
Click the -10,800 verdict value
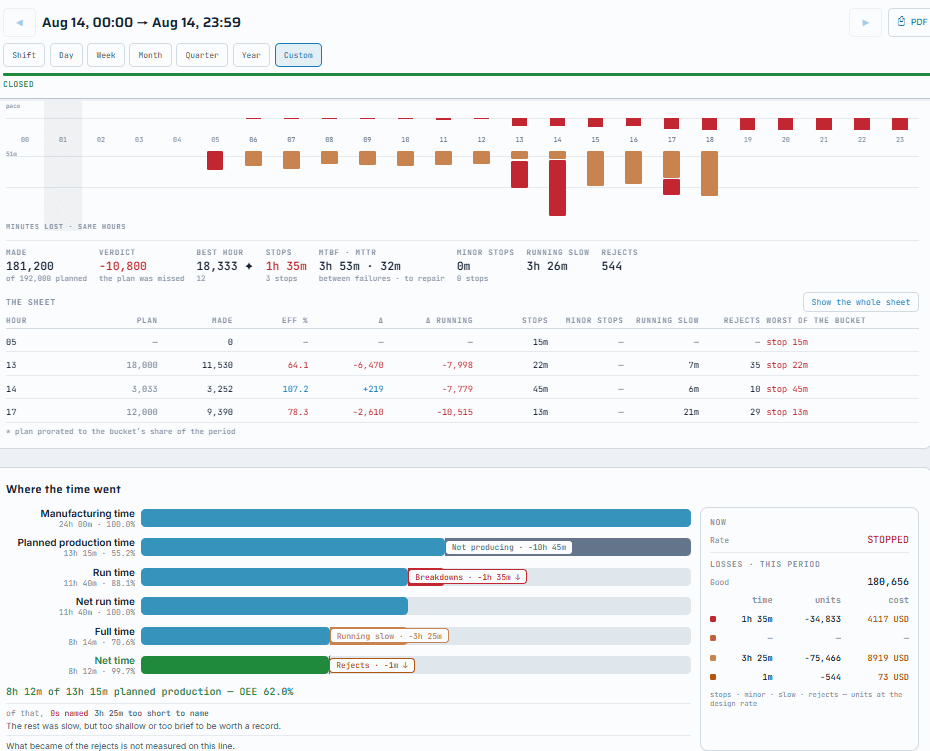[x=123, y=266]
